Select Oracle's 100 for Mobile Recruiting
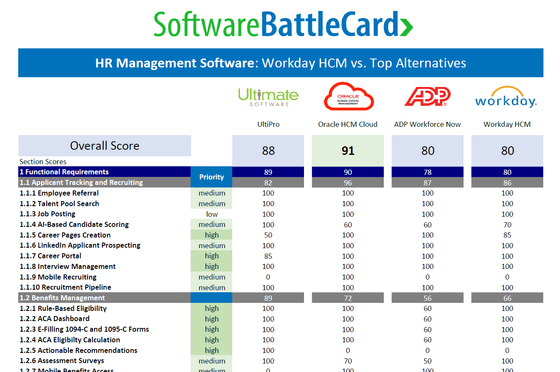 [348, 277]
